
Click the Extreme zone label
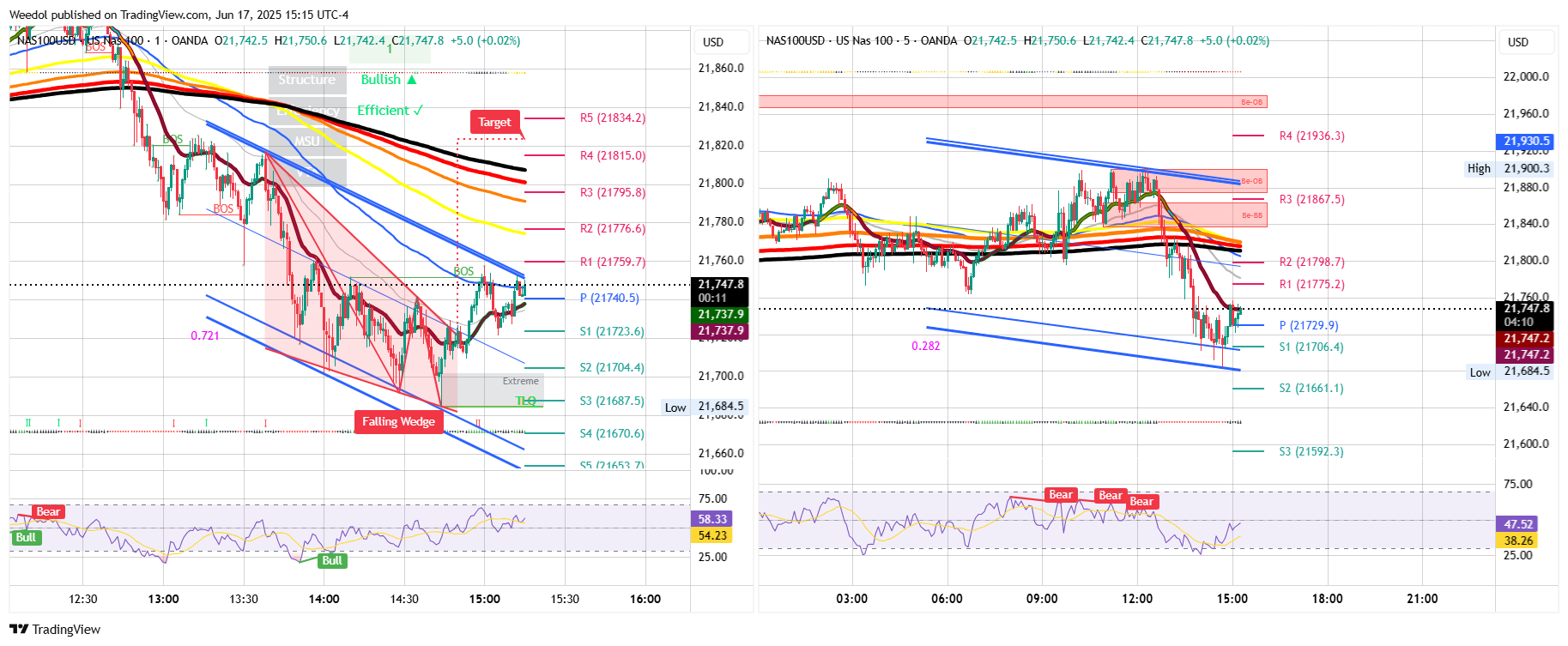coord(521,381)
